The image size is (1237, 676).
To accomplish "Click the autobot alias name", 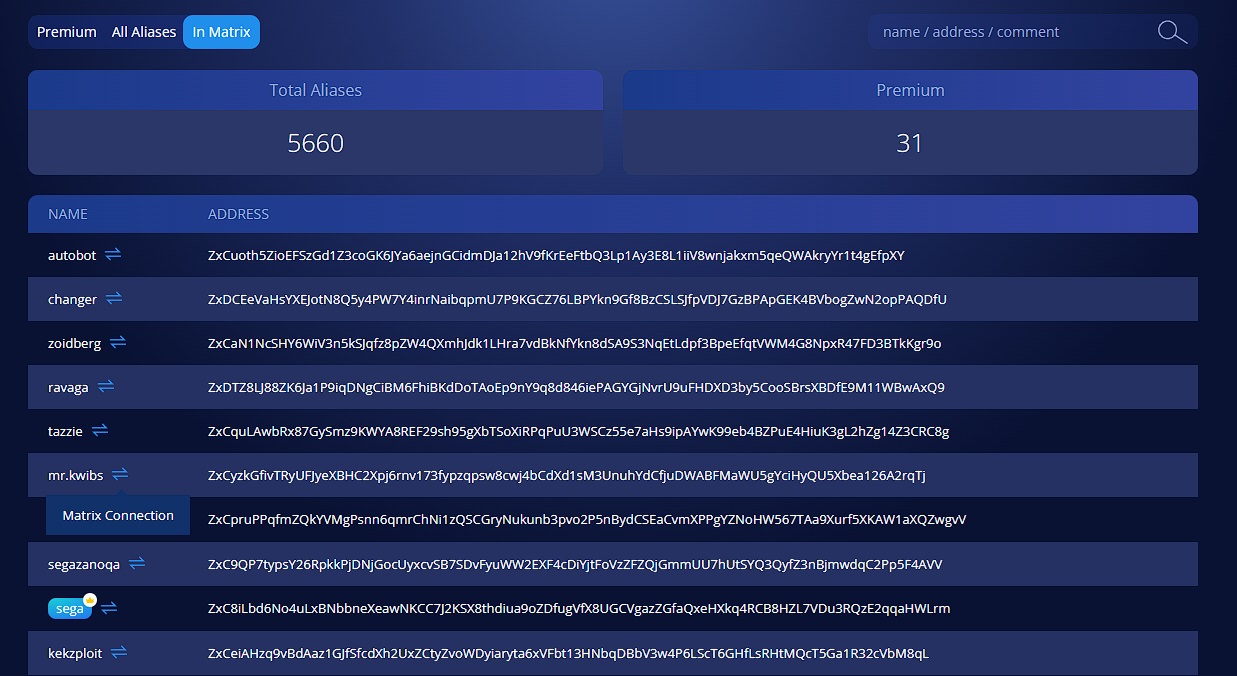I will [72, 255].
